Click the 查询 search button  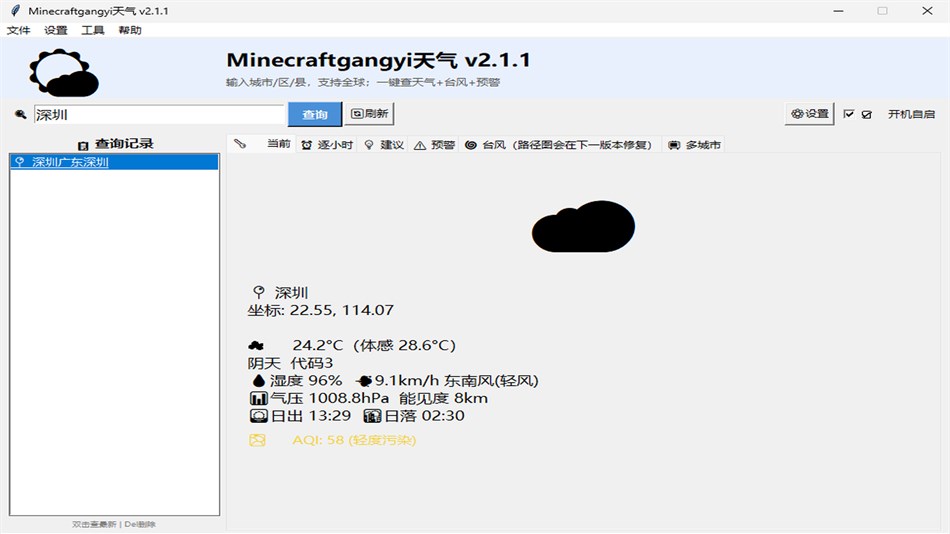coord(314,114)
